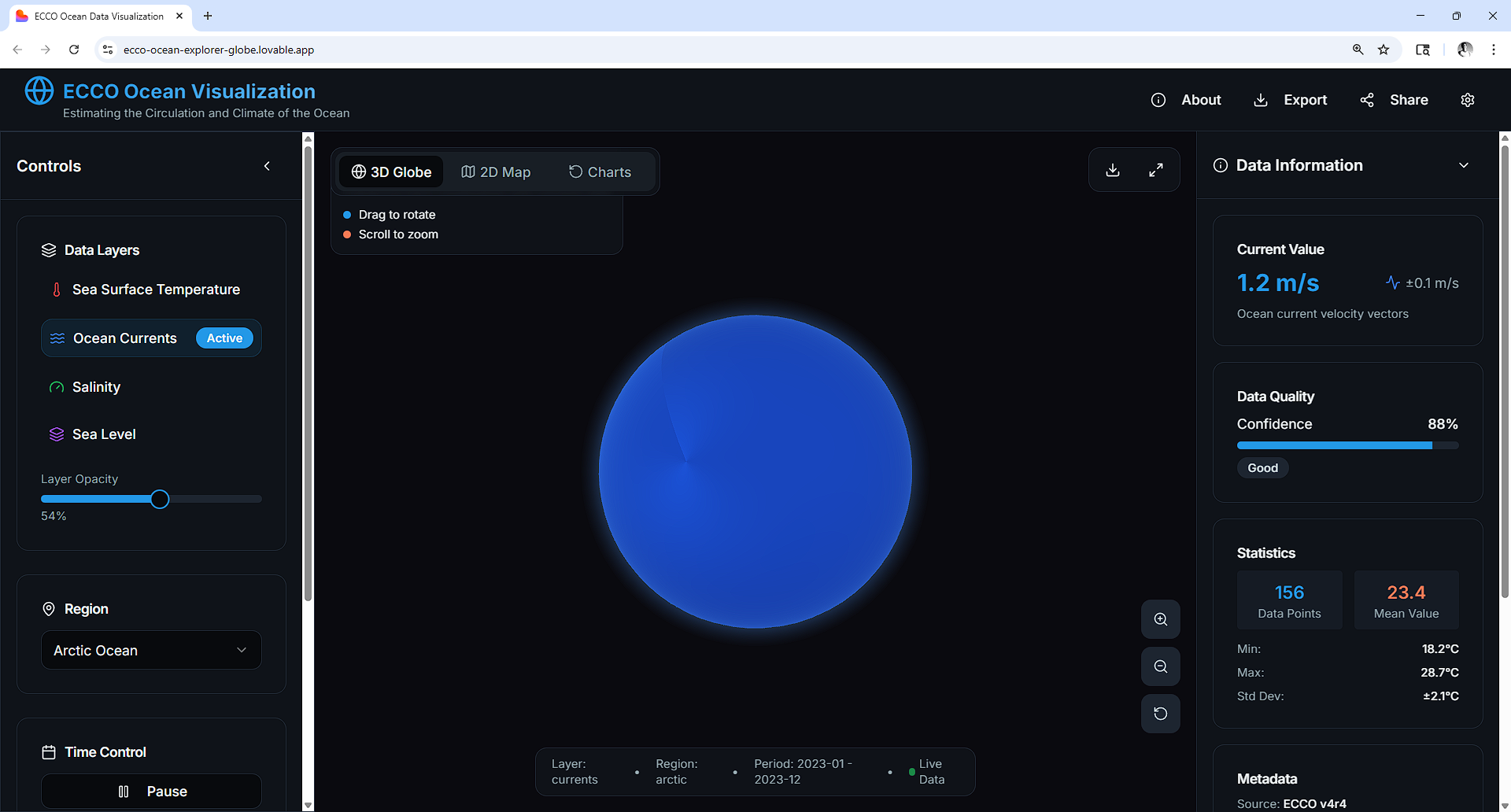The height and width of the screenshot is (812, 1511).
Task: Click the right panel scrollbar
Action: (1505, 370)
